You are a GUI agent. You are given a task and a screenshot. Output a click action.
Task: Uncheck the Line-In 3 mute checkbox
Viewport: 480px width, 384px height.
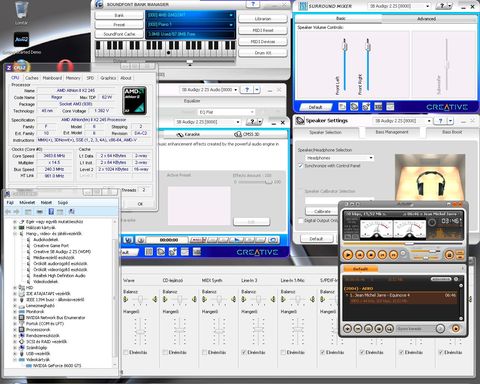tap(244, 352)
